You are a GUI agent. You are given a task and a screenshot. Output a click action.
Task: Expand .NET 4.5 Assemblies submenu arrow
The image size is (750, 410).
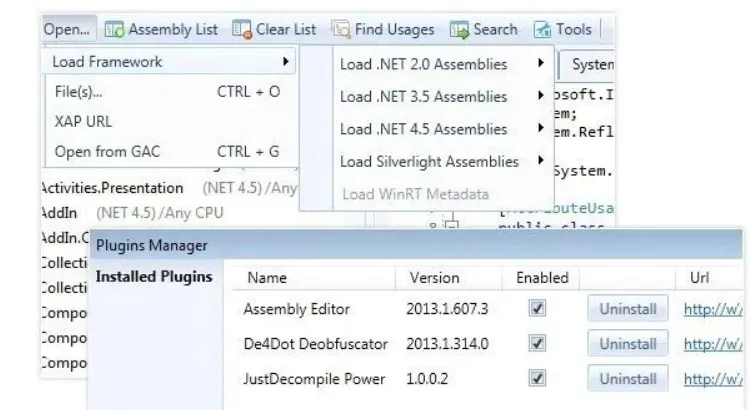(x=540, y=128)
